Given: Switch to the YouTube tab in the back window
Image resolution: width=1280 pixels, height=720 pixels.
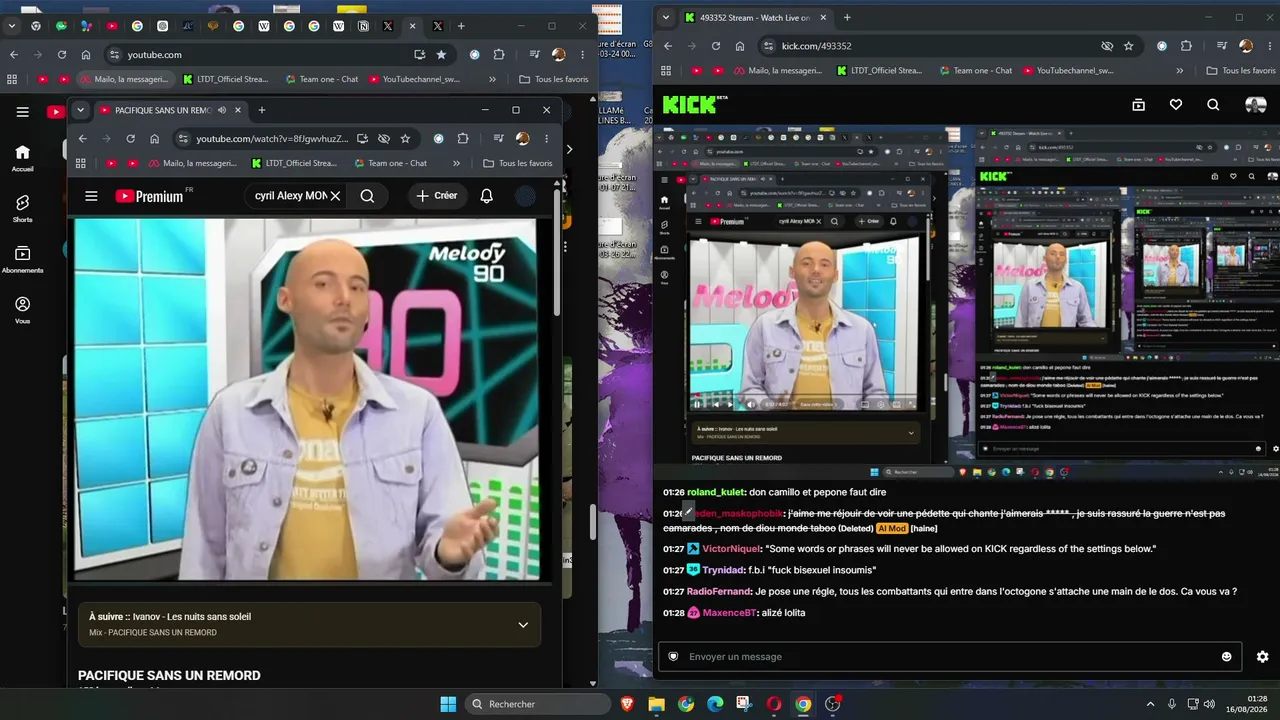Looking at the screenshot, I should pyautogui.click(x=112, y=26).
